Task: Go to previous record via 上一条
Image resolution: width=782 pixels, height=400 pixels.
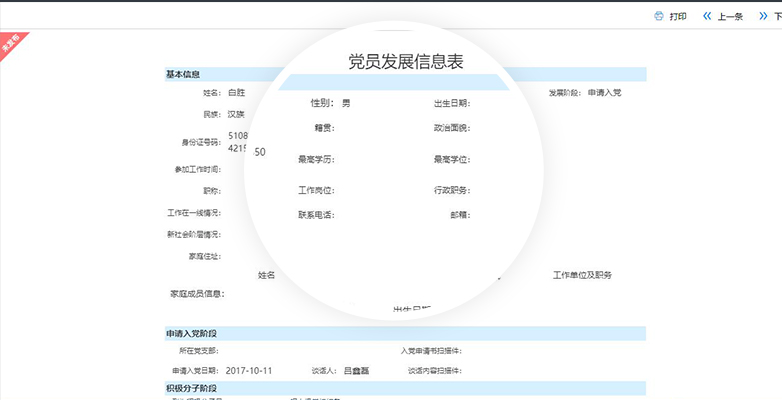Action: coord(730,16)
